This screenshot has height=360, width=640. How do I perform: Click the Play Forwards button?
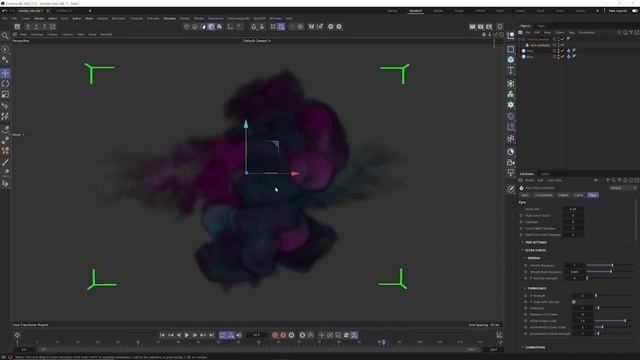(187, 335)
